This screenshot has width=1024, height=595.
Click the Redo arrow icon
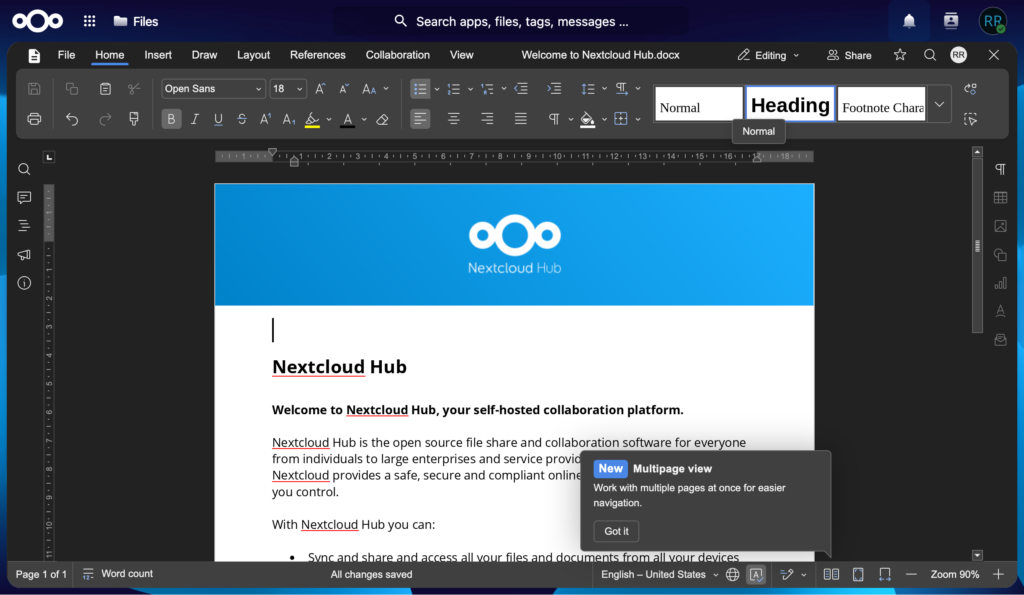[105, 119]
